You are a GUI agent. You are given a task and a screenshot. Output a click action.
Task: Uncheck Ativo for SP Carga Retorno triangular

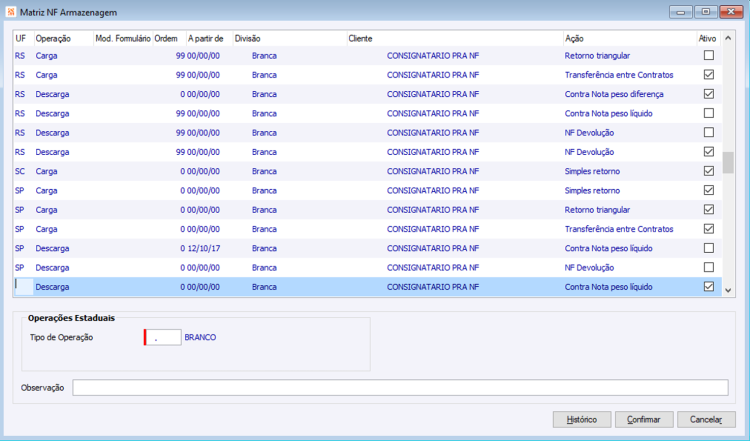tap(708, 209)
